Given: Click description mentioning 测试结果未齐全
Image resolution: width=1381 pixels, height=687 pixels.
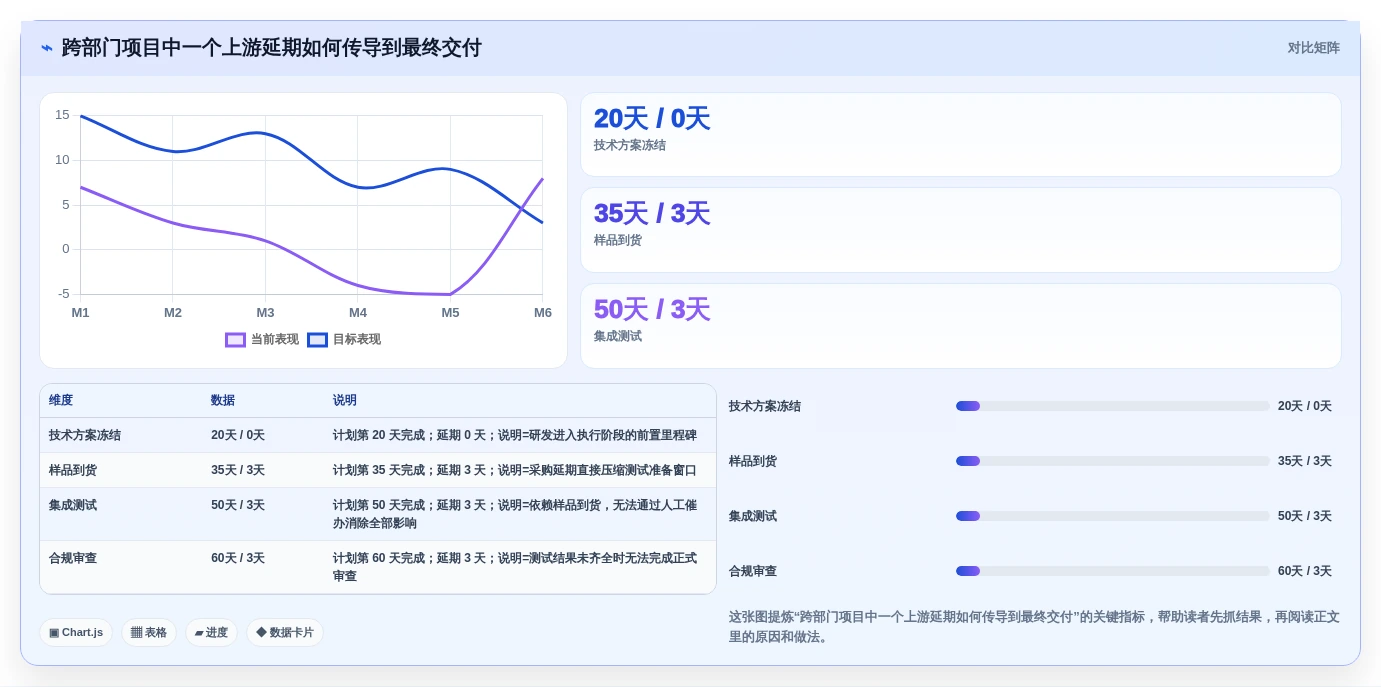Looking at the screenshot, I should [515, 568].
